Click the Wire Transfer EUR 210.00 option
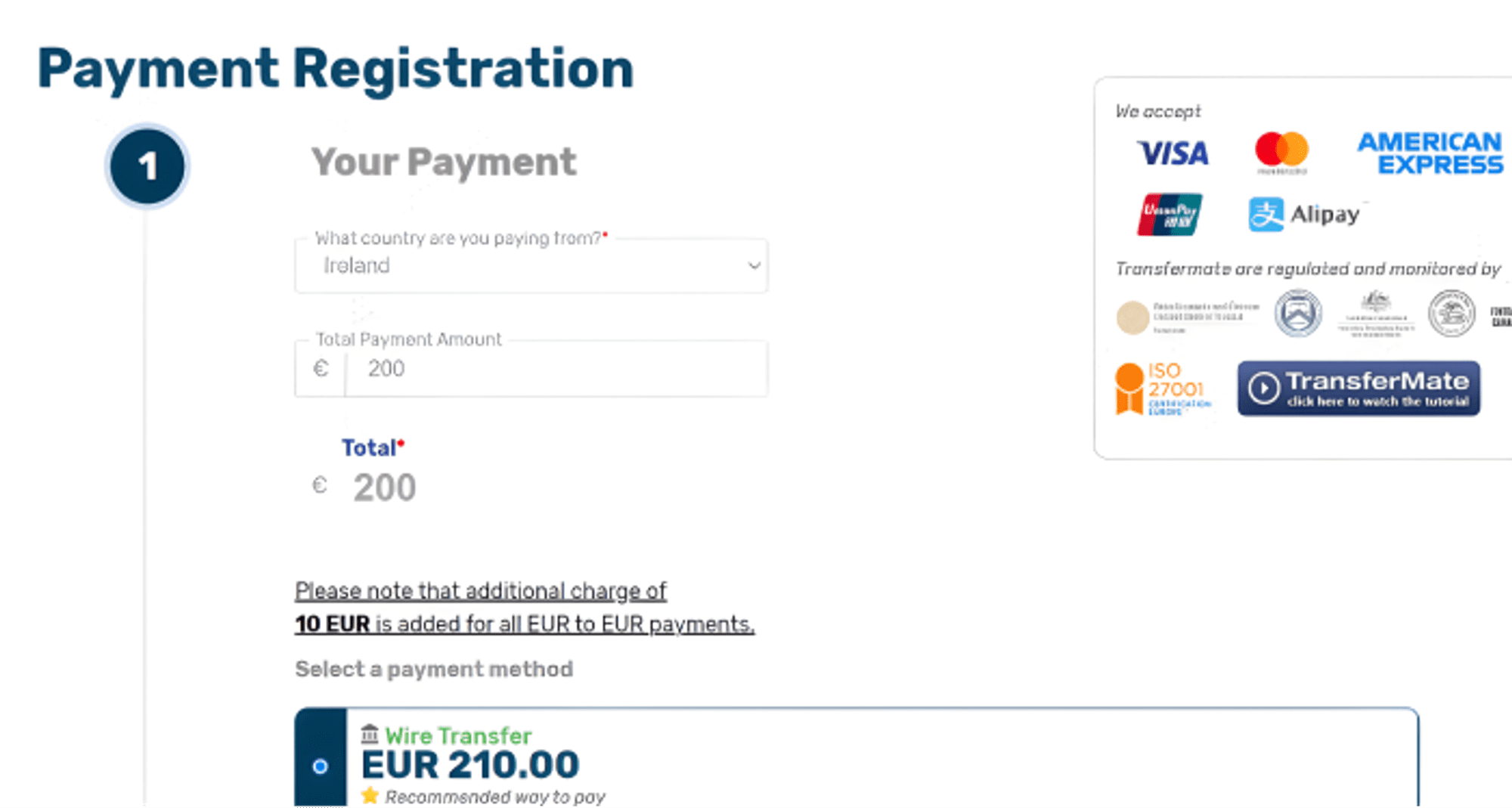Screen dimensions: 1512x808 click(857, 757)
